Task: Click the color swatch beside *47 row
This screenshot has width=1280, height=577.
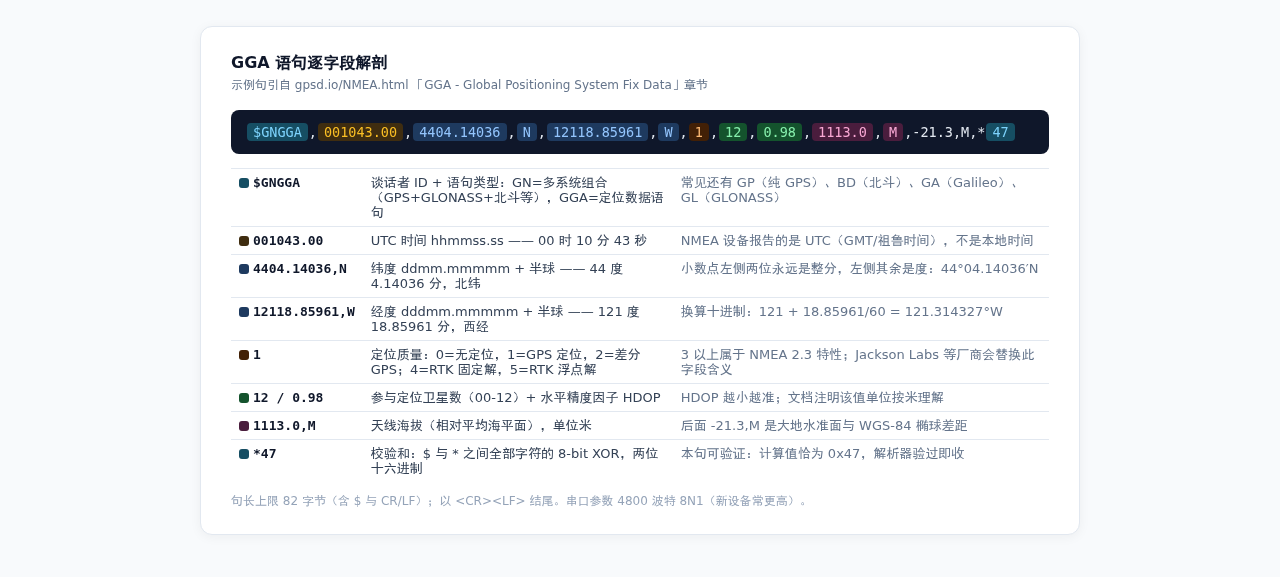Action: [x=244, y=454]
